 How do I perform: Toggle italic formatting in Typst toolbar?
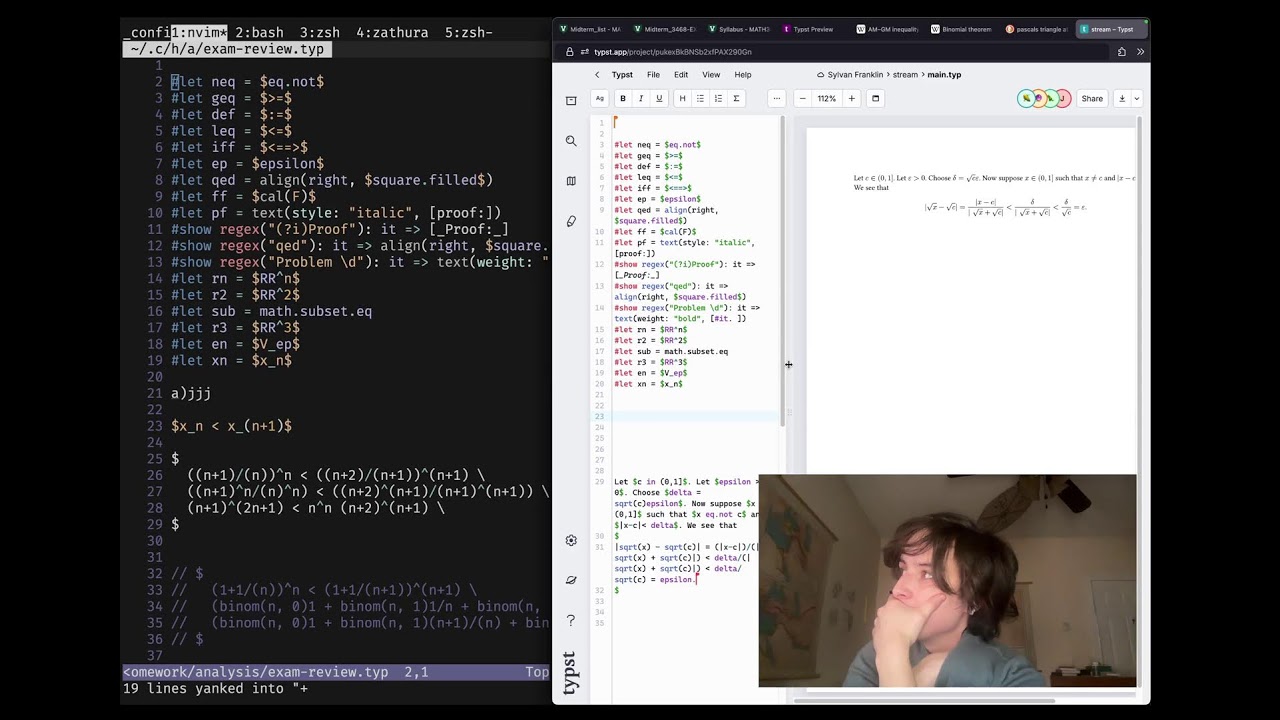coord(641,98)
